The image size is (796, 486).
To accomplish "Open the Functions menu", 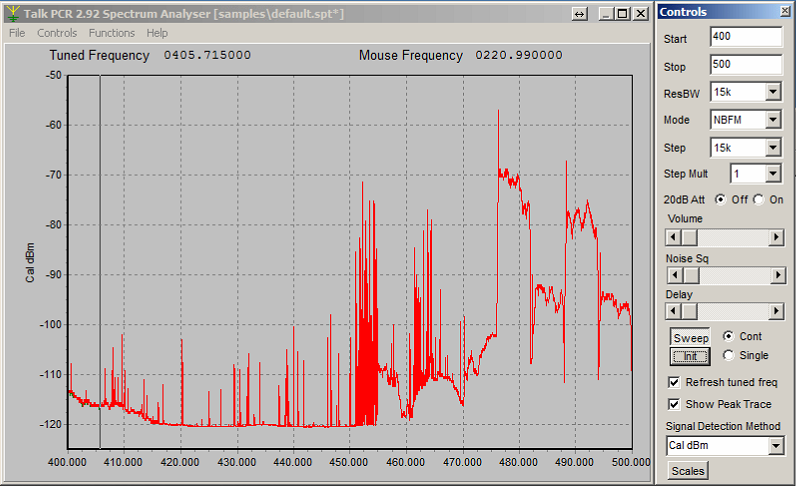I will (x=112, y=33).
